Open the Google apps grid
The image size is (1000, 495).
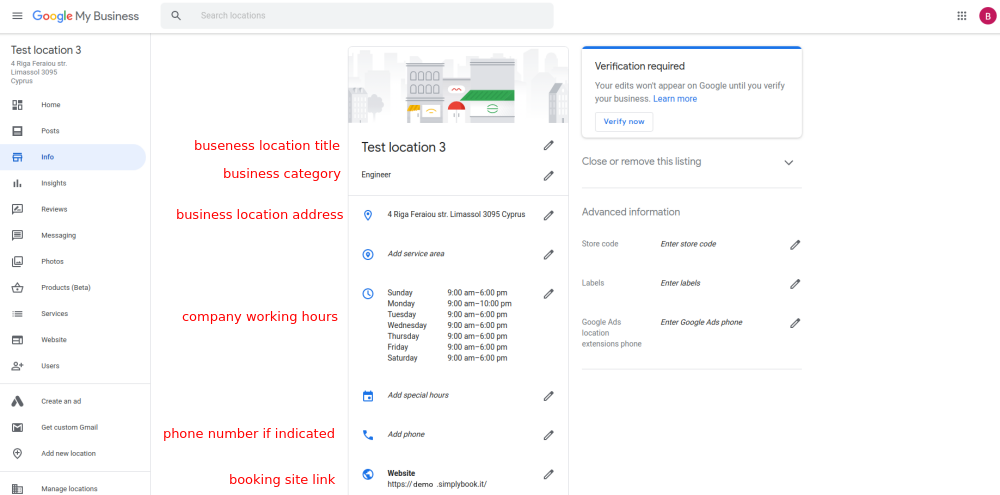(962, 16)
